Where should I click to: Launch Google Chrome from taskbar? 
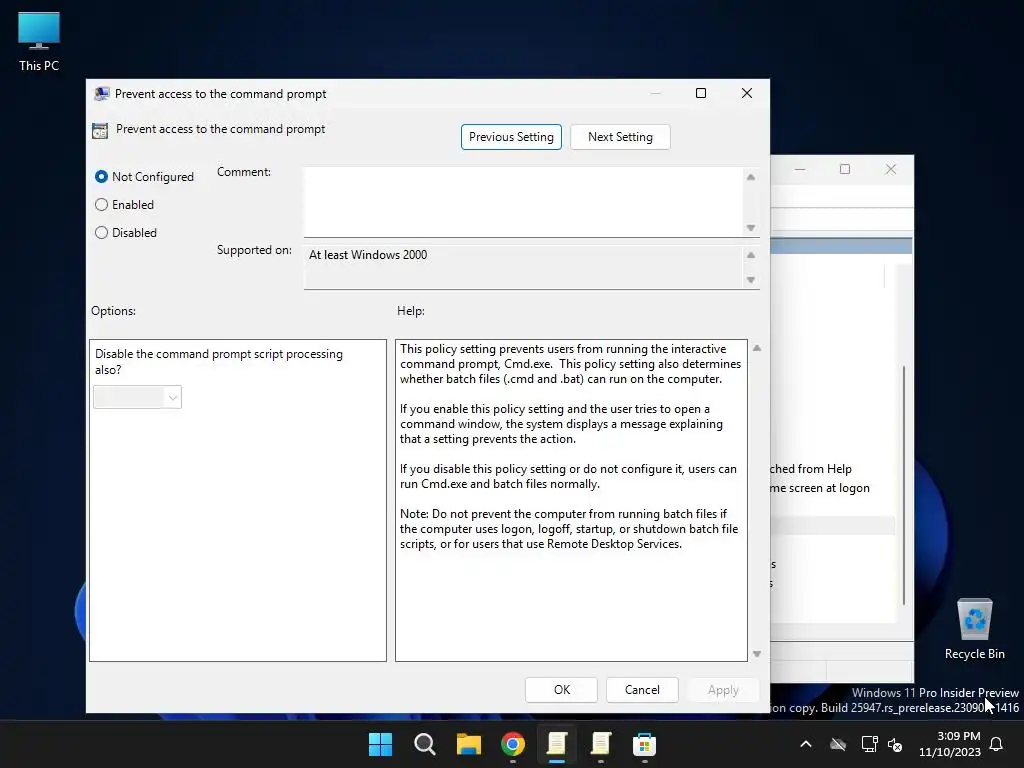tap(513, 744)
